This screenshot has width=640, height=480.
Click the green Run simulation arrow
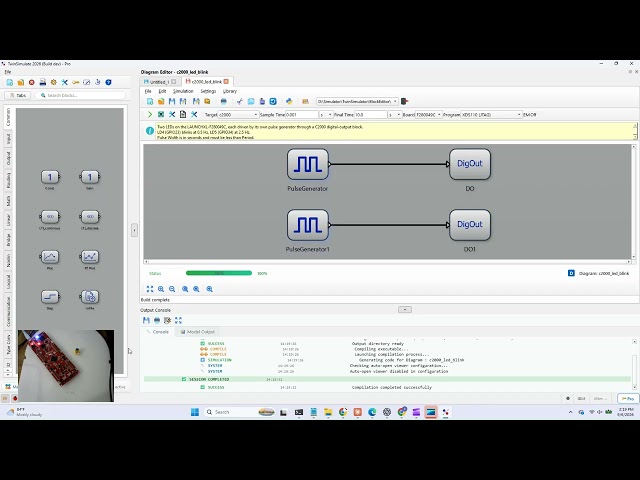pos(150,115)
